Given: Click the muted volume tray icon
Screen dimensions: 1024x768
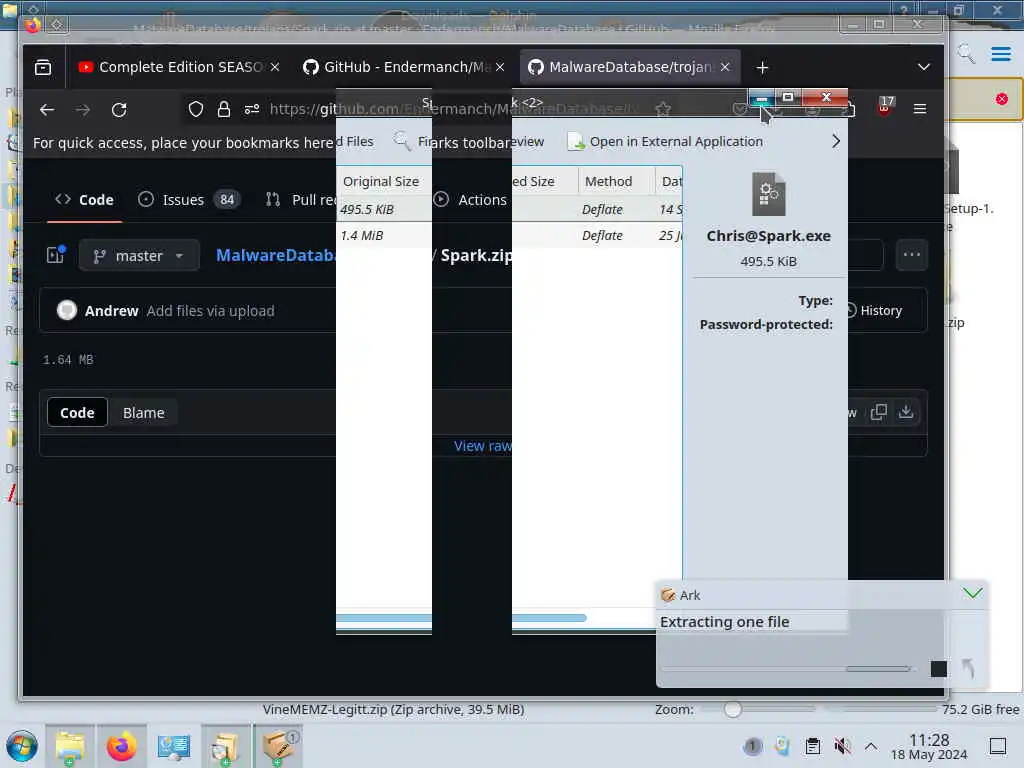Looking at the screenshot, I should coord(842,746).
